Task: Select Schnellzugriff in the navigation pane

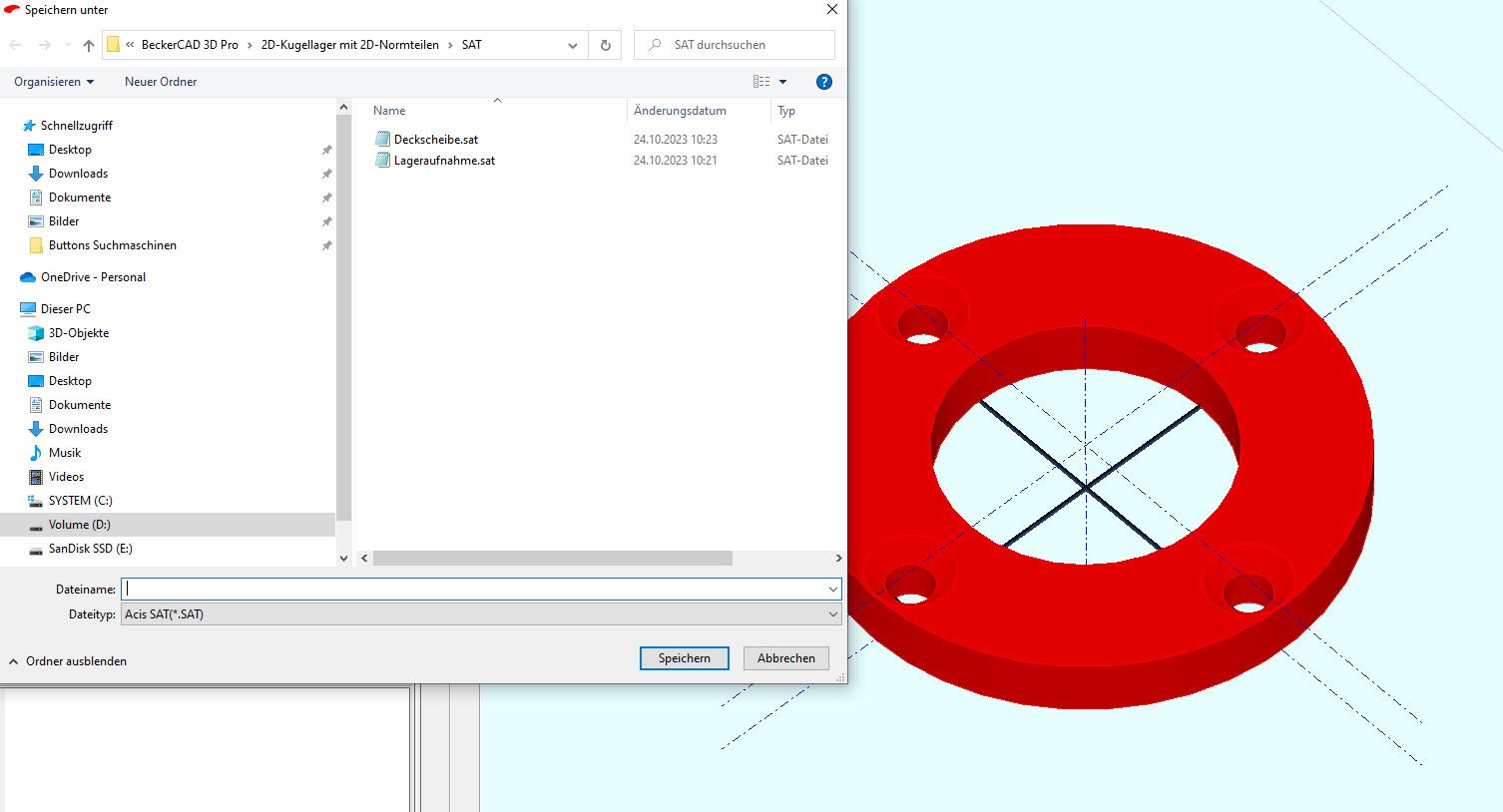Action: point(76,126)
